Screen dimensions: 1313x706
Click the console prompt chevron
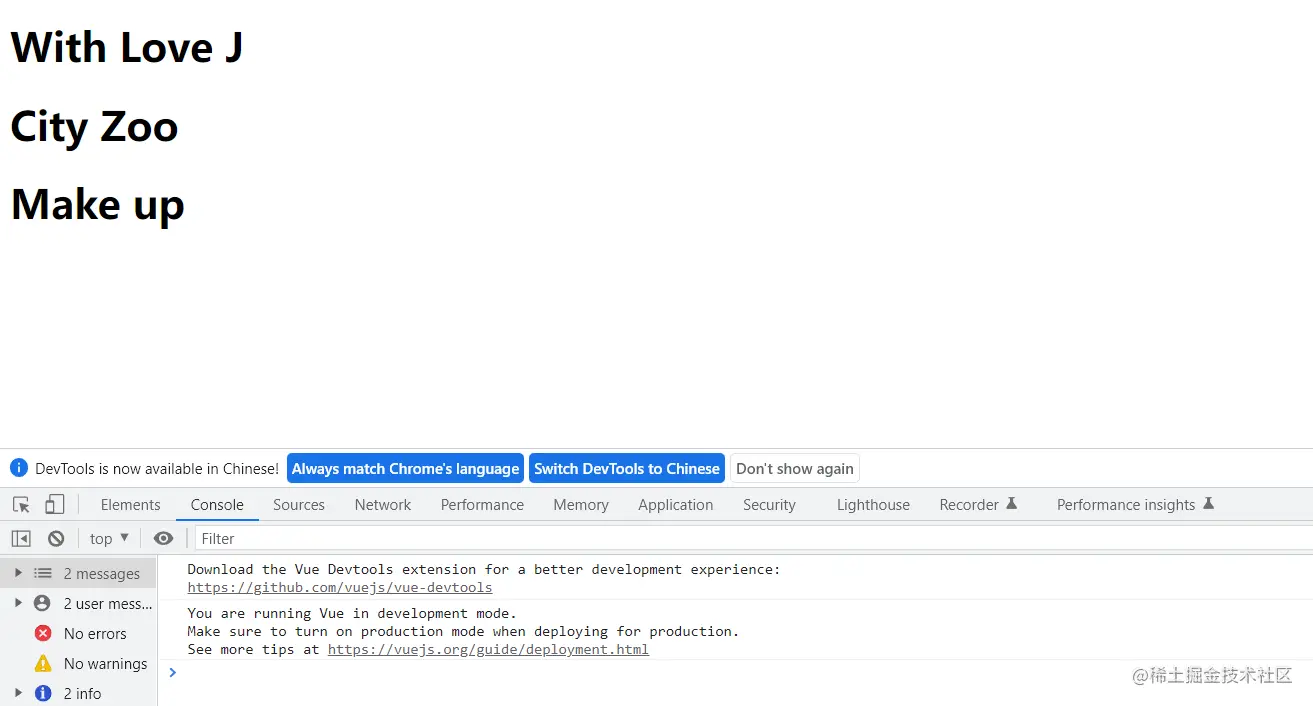click(x=173, y=672)
